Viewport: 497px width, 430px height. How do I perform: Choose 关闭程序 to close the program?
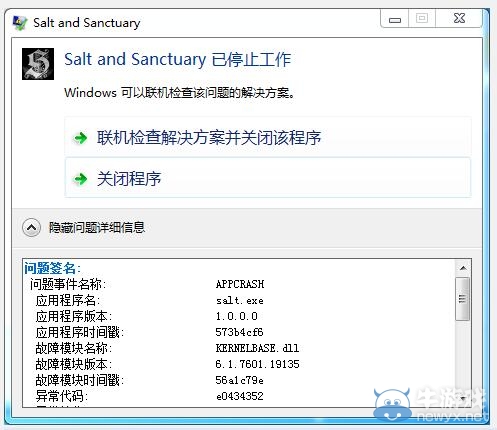pyautogui.click(x=268, y=178)
